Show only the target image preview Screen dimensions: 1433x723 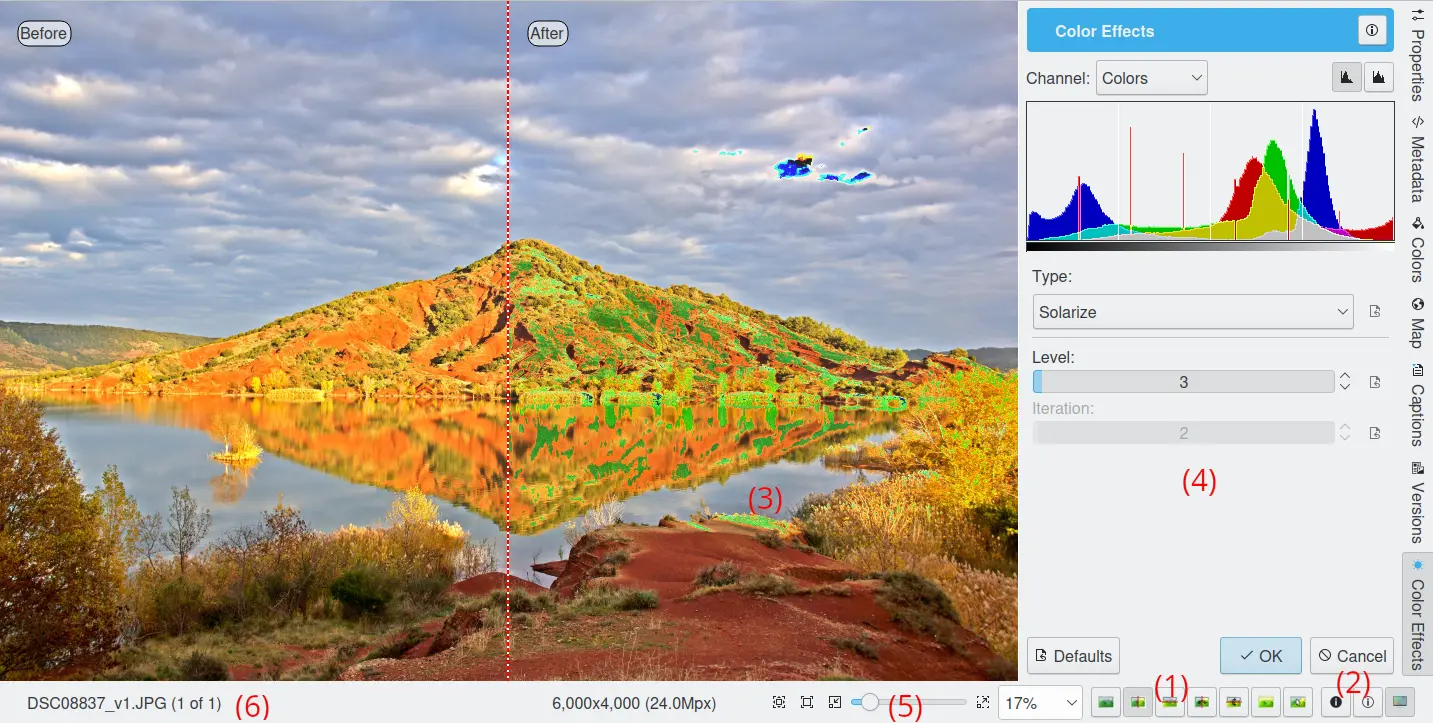click(x=1265, y=703)
